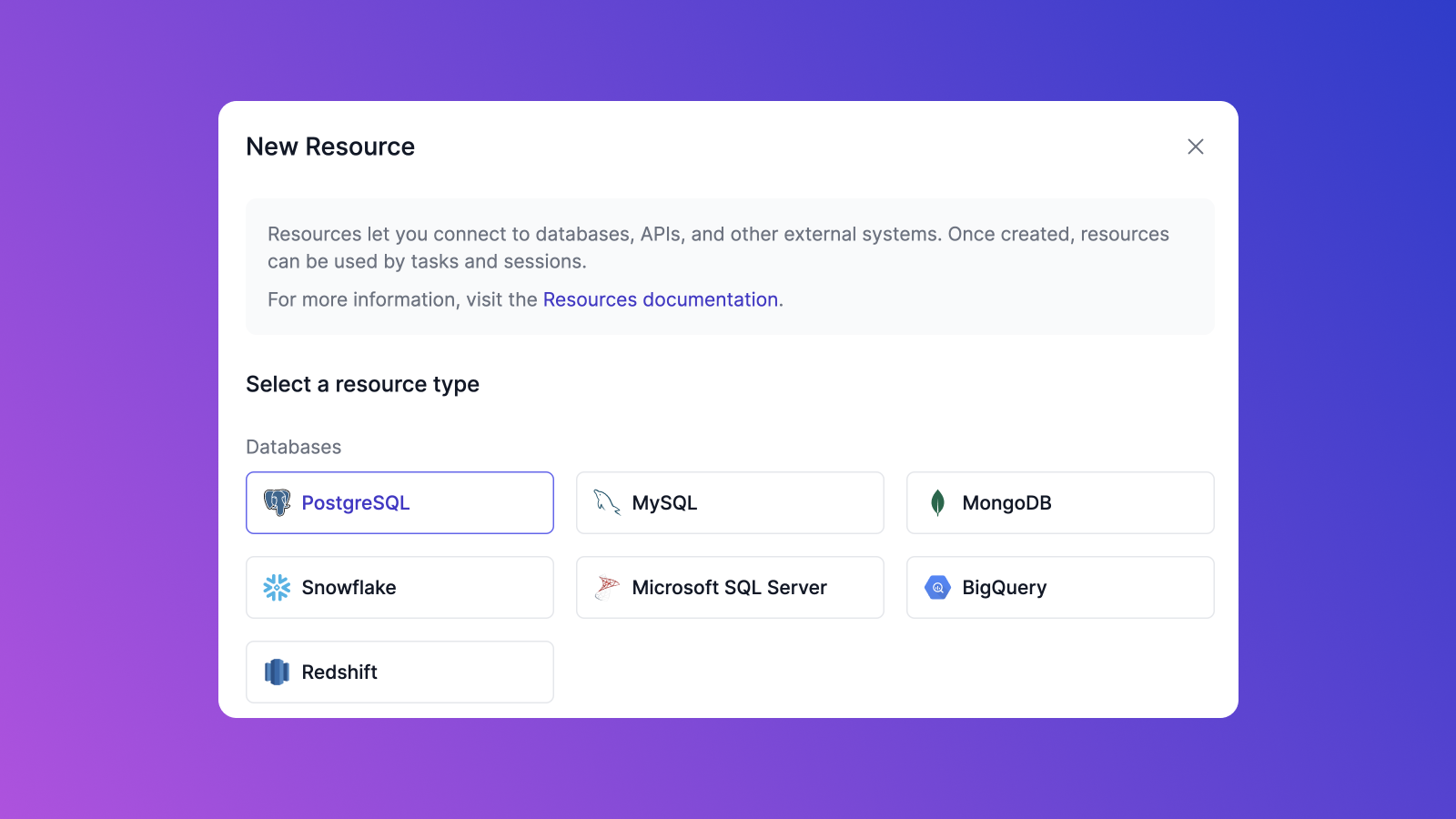Click the Databases section heading

[293, 447]
